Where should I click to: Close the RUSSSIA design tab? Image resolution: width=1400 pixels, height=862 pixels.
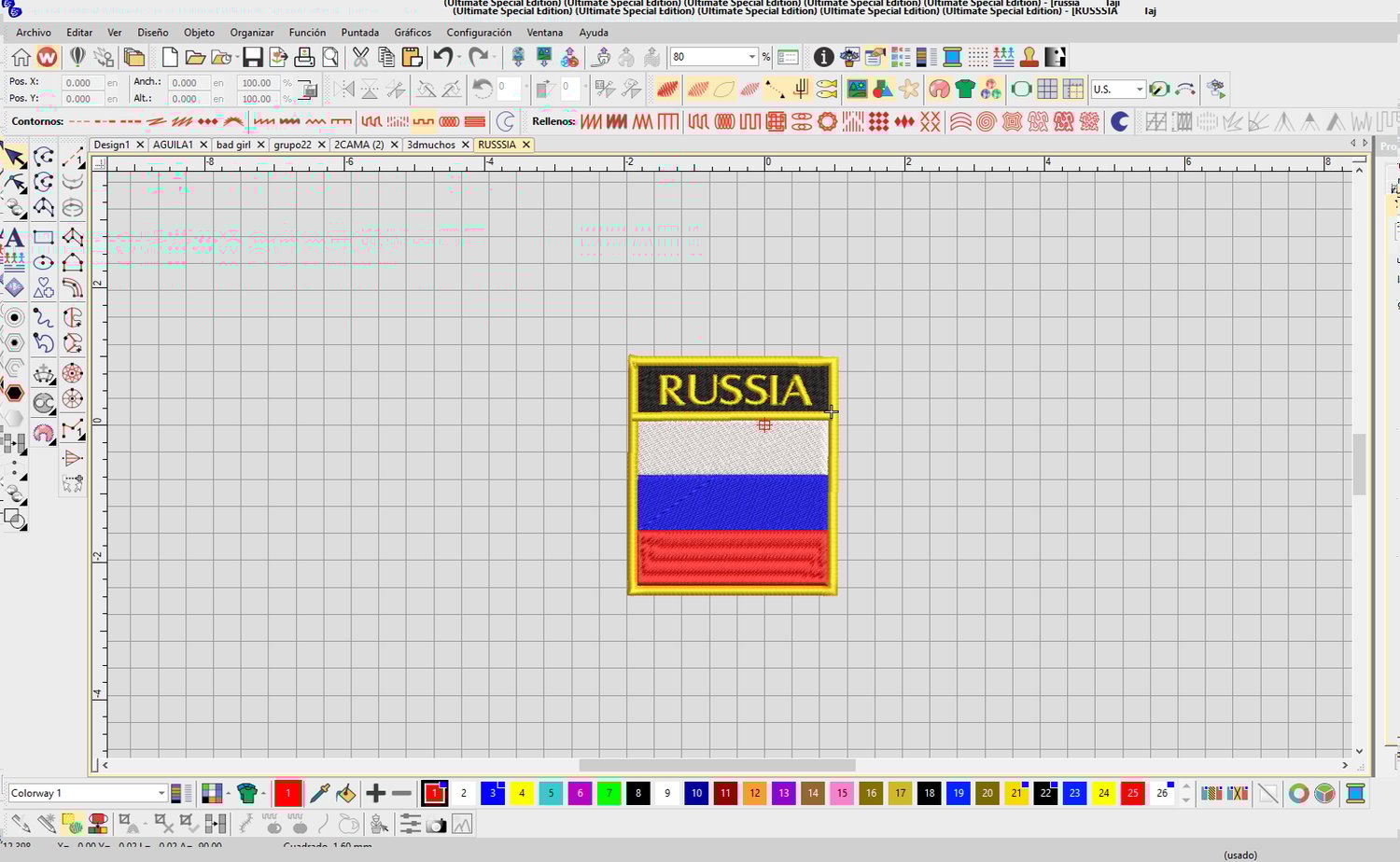tap(526, 145)
